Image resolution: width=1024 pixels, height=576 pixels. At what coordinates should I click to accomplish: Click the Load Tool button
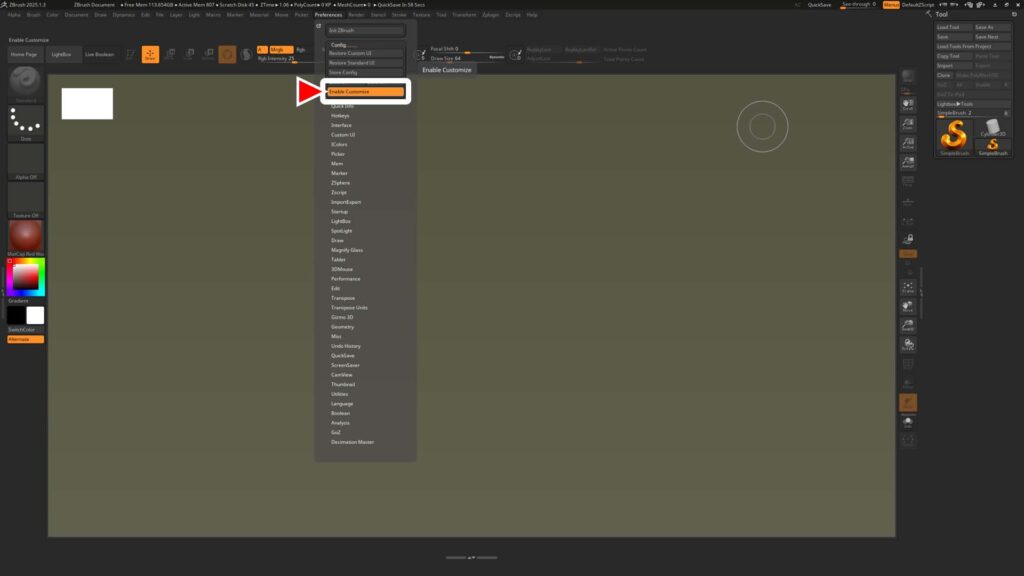pos(948,27)
